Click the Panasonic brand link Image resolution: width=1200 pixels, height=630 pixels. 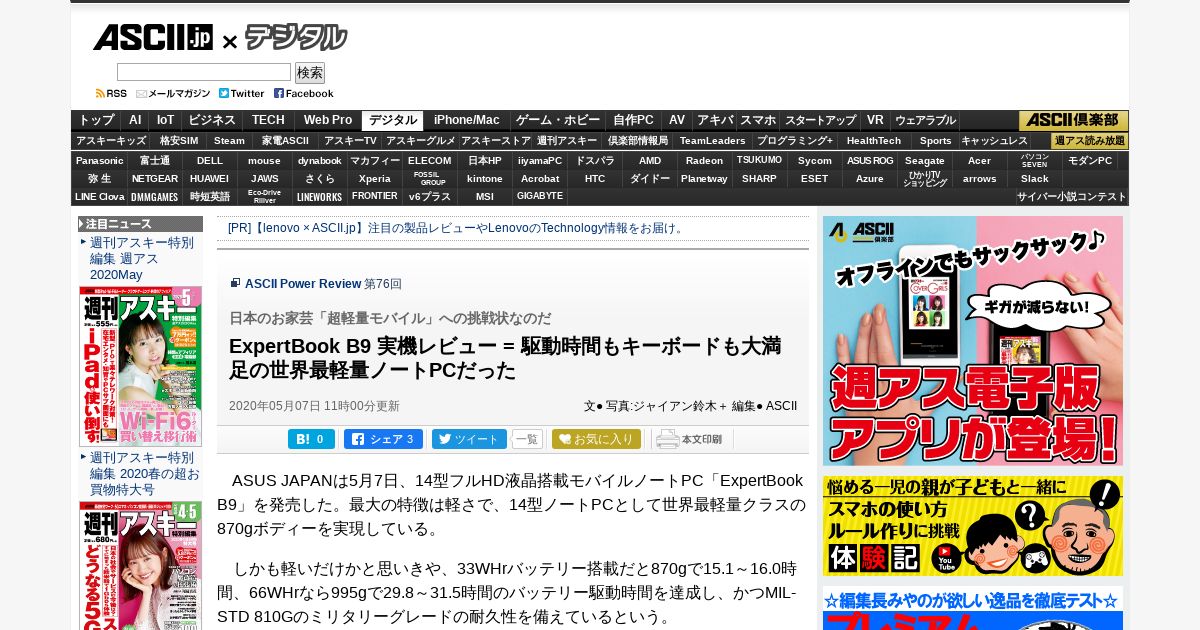pos(100,160)
